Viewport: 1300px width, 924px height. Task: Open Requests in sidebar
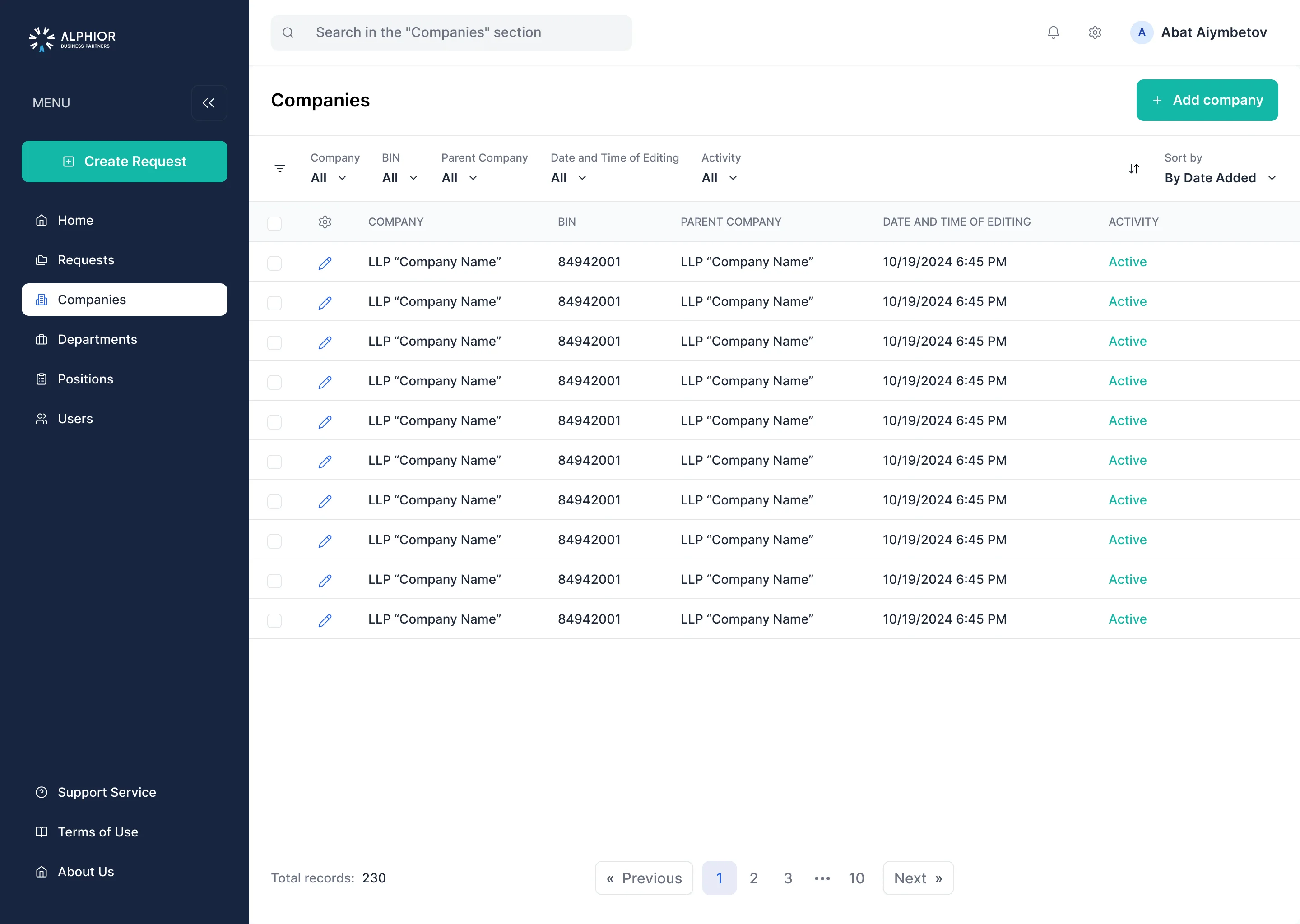tap(124, 260)
